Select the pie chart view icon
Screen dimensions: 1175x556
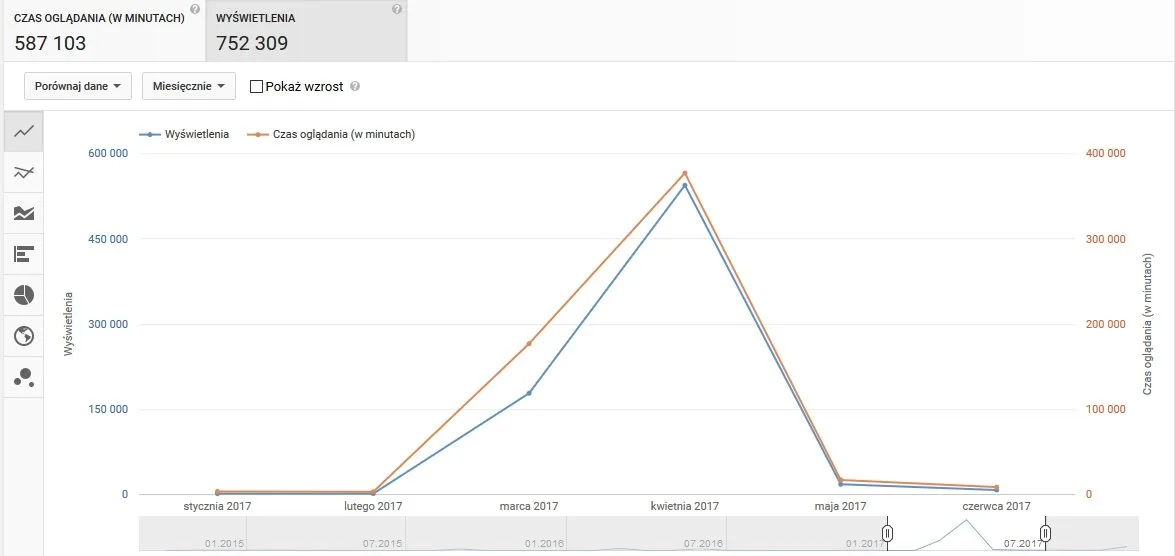[x=24, y=295]
